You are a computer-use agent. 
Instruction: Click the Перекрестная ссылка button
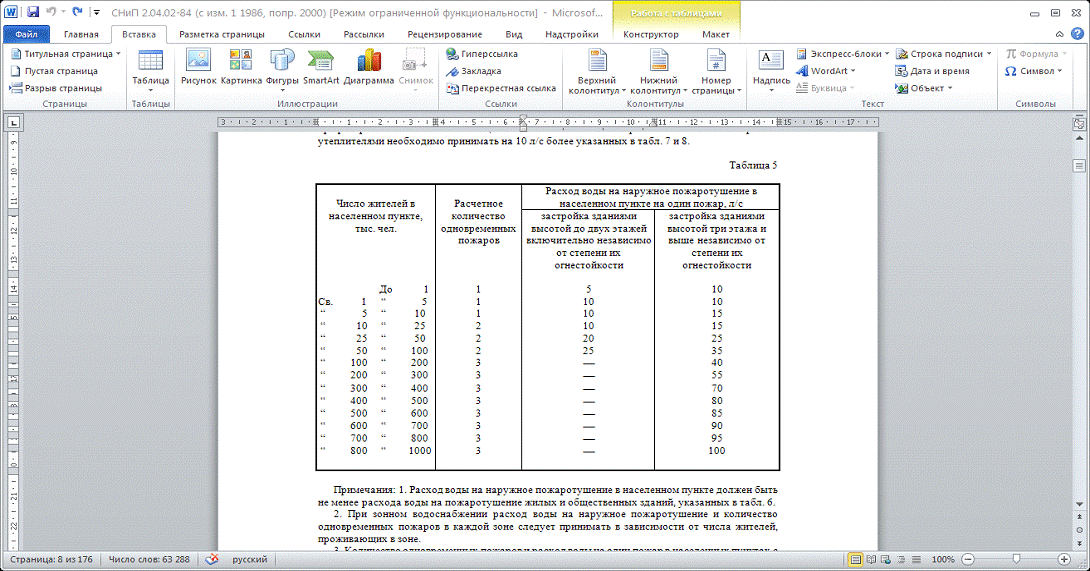tap(501, 88)
